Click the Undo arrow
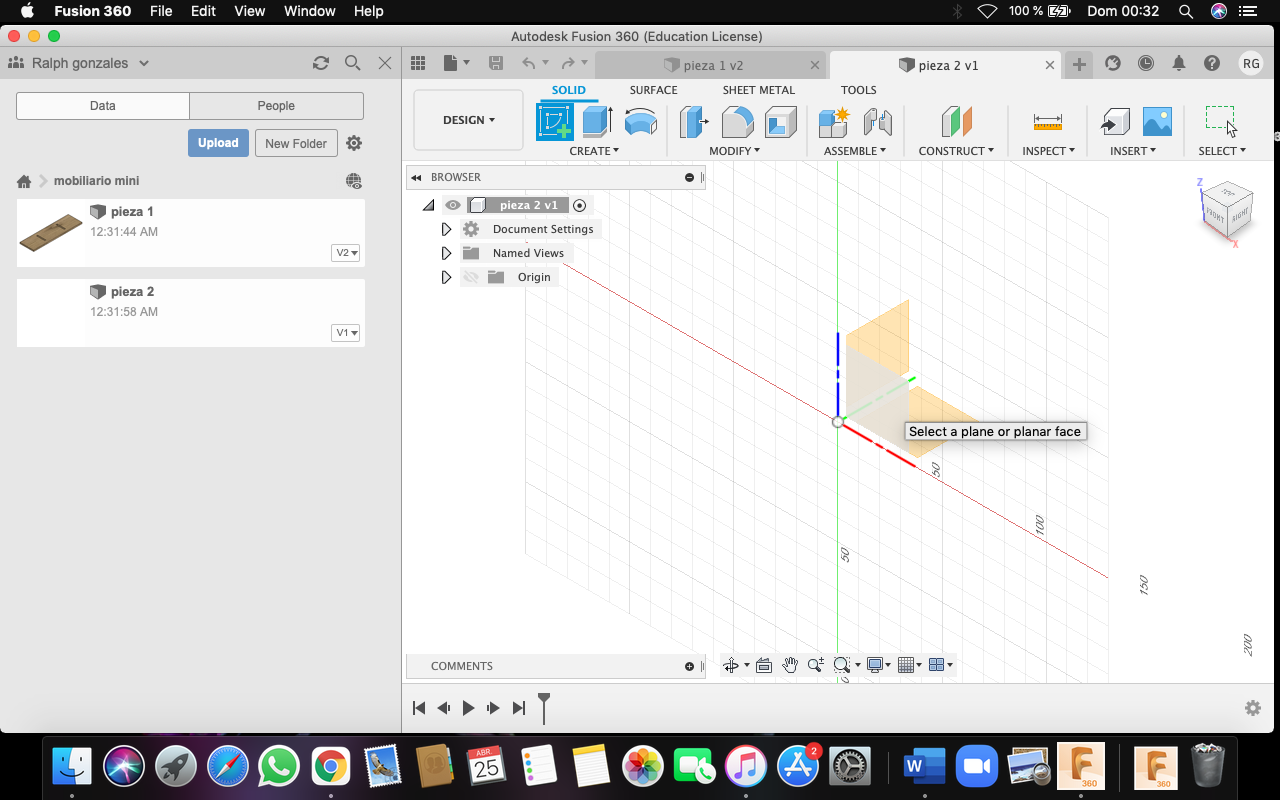The height and width of the screenshot is (800, 1280). [x=528, y=63]
